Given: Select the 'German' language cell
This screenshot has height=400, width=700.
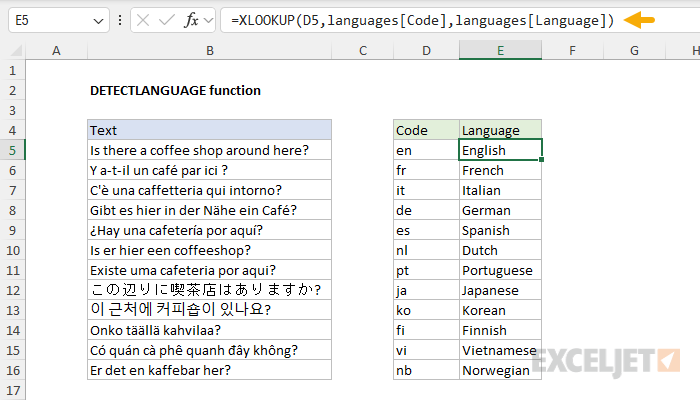Looking at the screenshot, I should point(500,210).
